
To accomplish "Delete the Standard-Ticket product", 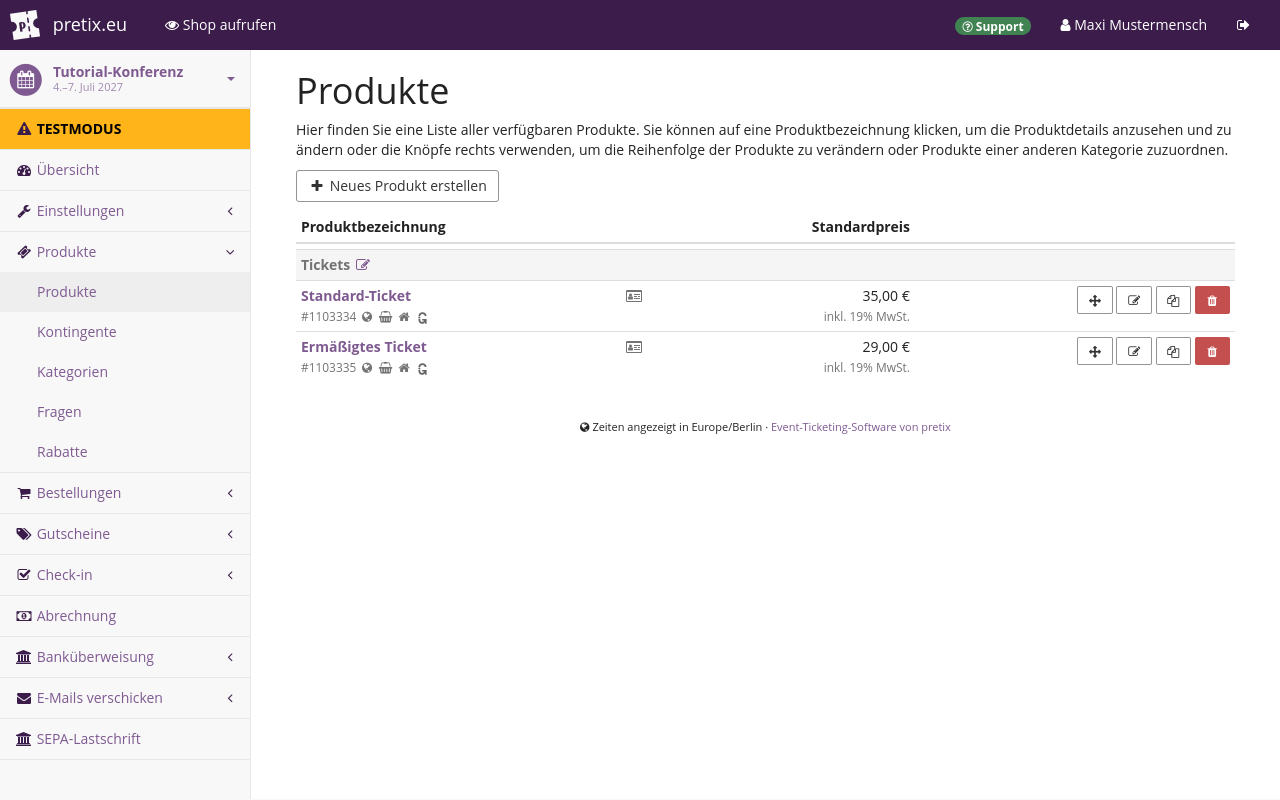I will pos(1212,300).
